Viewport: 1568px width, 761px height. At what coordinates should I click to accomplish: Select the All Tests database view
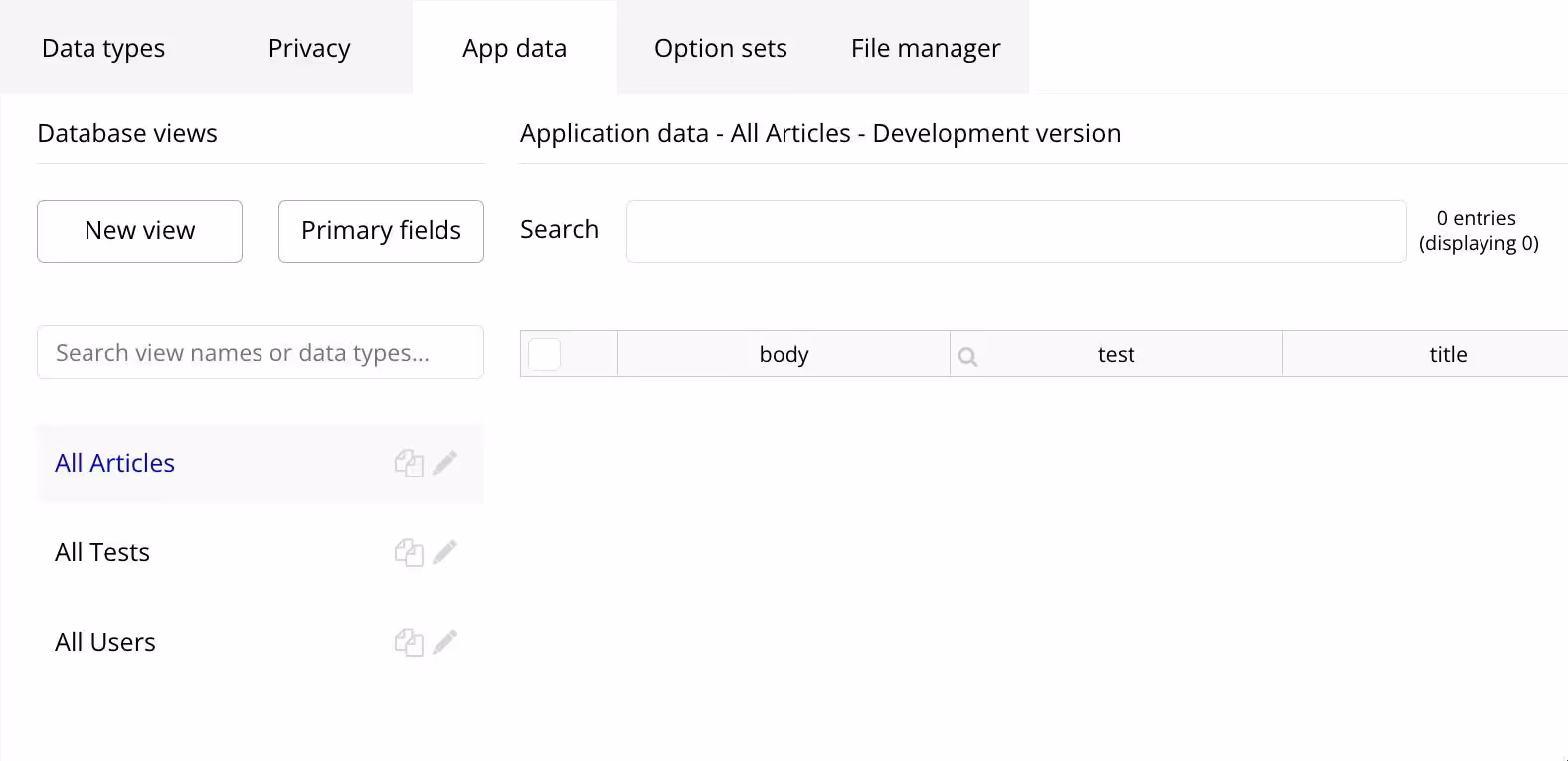pos(261,553)
